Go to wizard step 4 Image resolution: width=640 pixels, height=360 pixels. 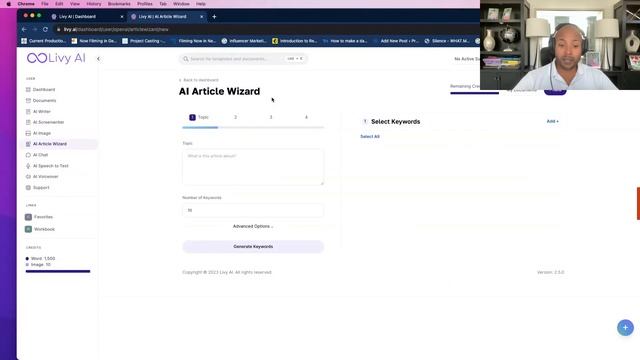point(306,117)
